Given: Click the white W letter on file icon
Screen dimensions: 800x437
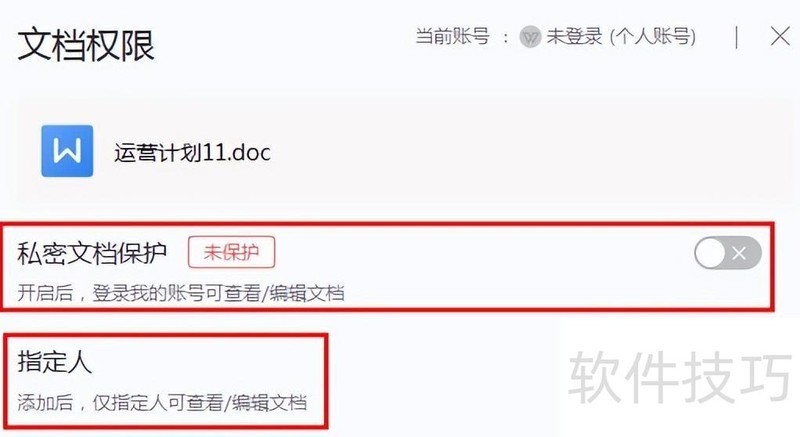Looking at the screenshot, I should (67, 151).
